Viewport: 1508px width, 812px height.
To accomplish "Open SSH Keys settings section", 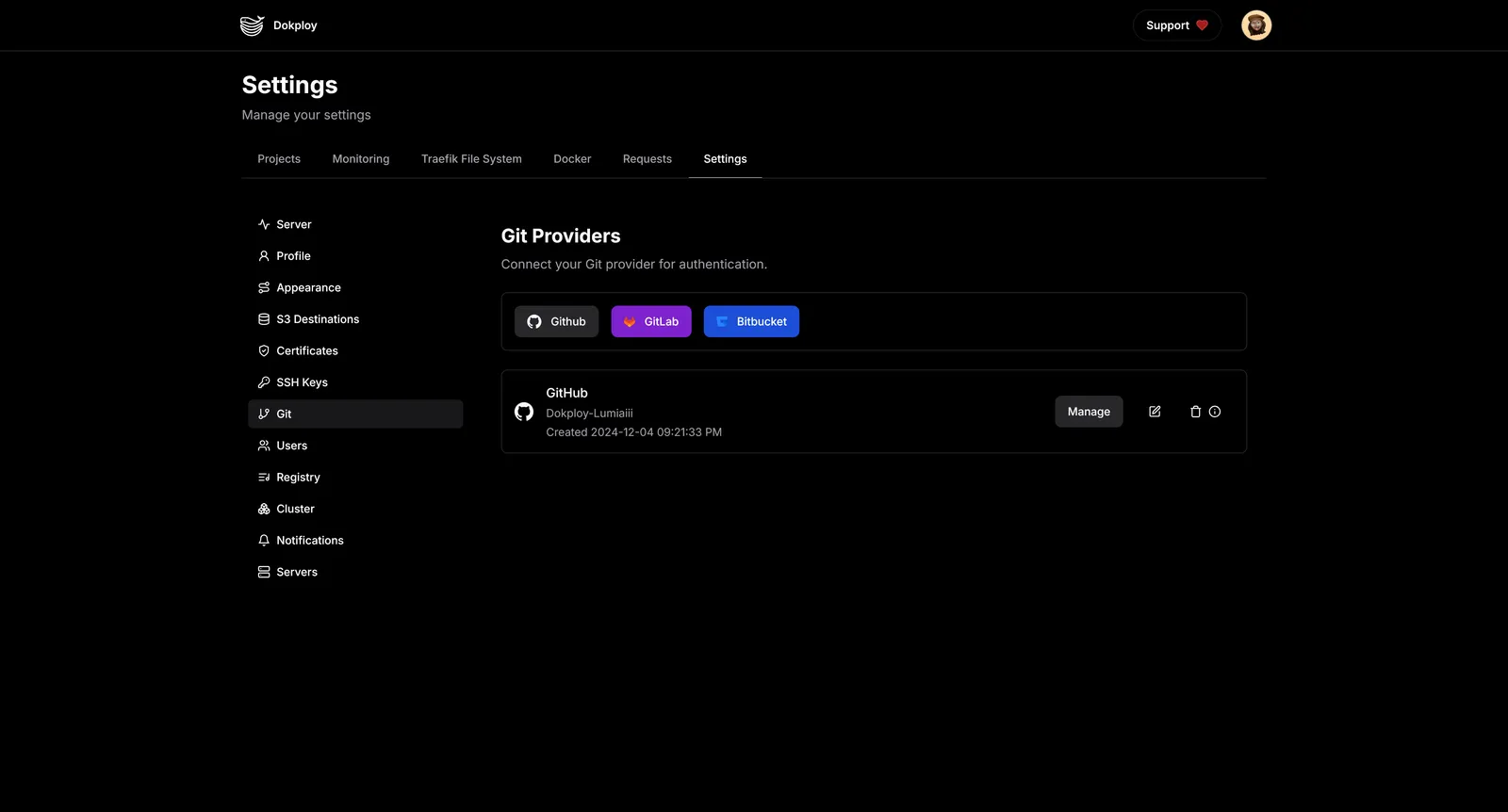I will 302,382.
